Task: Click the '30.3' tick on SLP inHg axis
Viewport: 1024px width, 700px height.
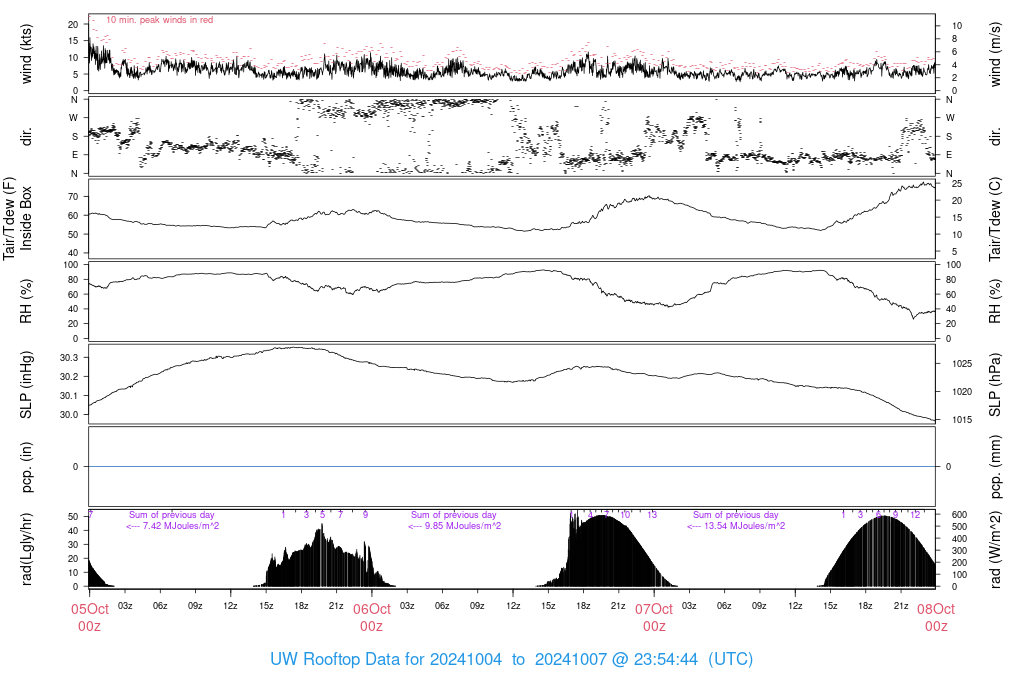Action: (x=69, y=358)
